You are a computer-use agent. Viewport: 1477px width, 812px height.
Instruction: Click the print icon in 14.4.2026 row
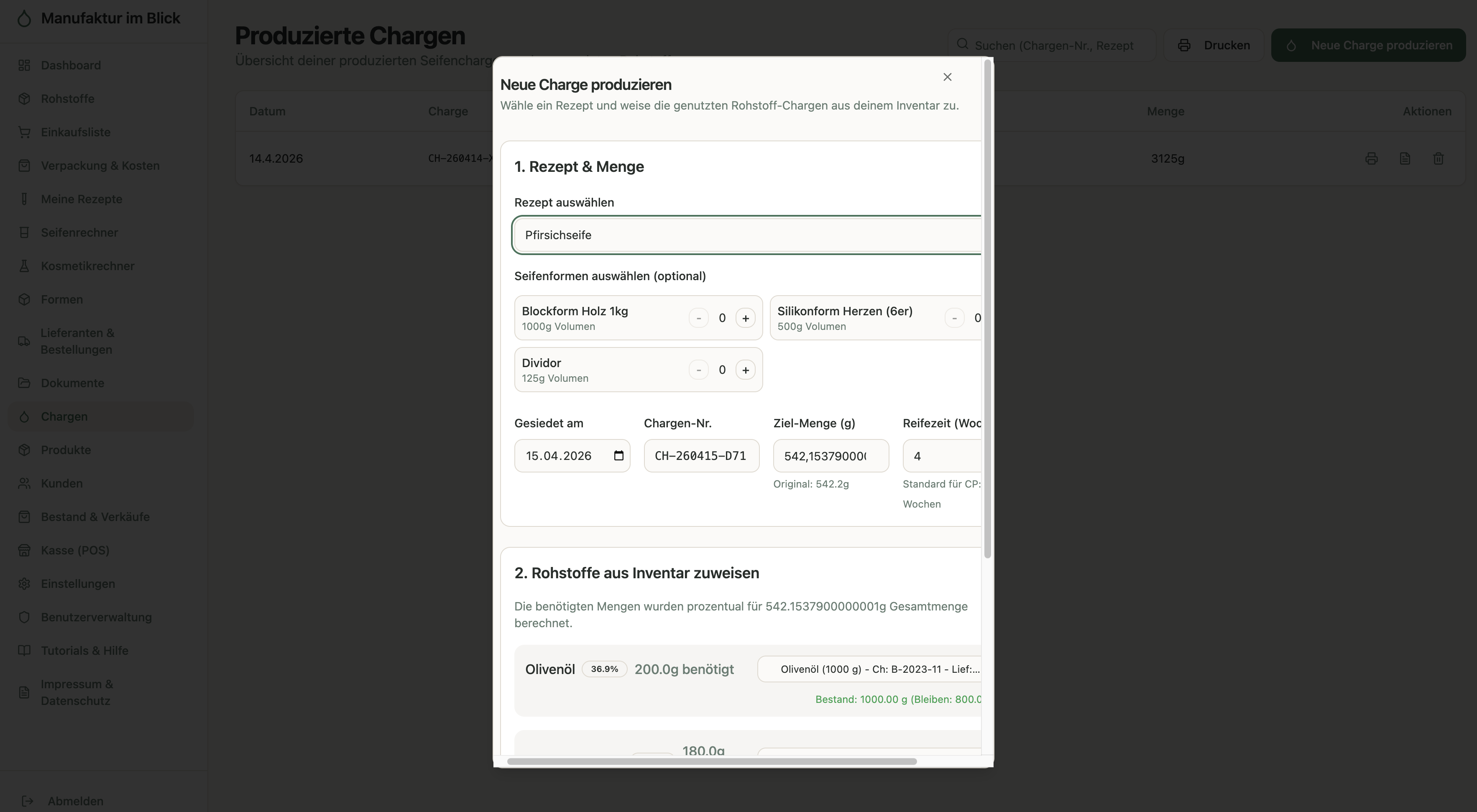(x=1372, y=159)
